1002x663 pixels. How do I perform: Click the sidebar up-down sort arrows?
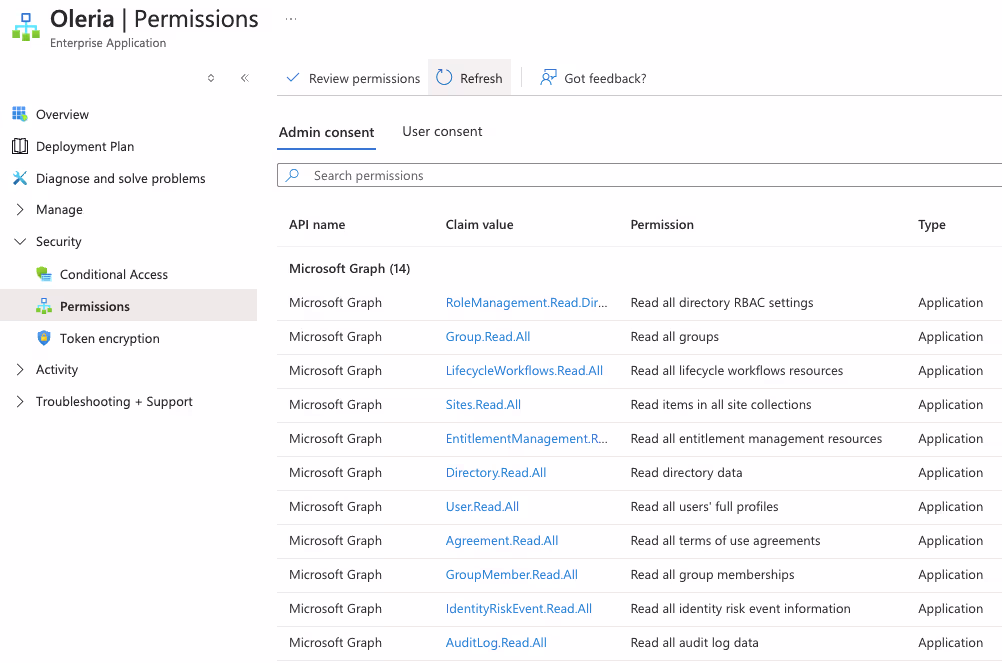point(211,78)
